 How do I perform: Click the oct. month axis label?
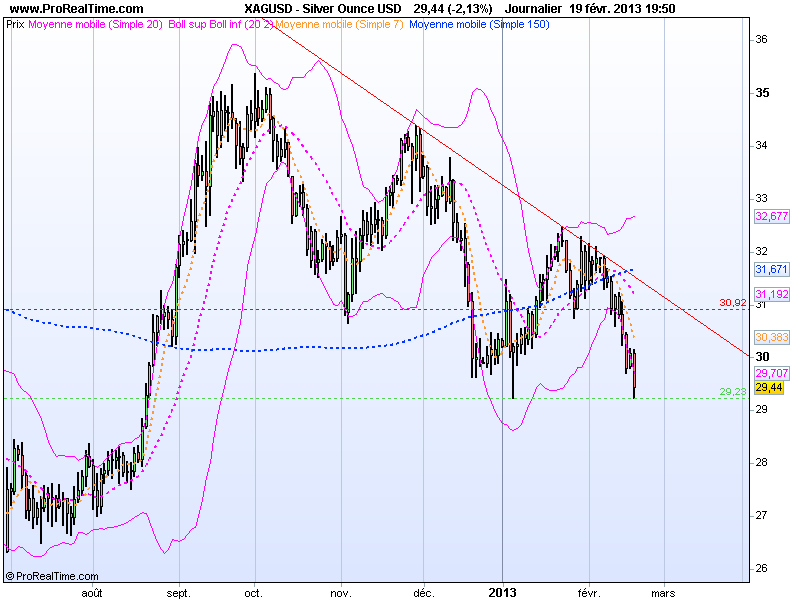tap(253, 593)
